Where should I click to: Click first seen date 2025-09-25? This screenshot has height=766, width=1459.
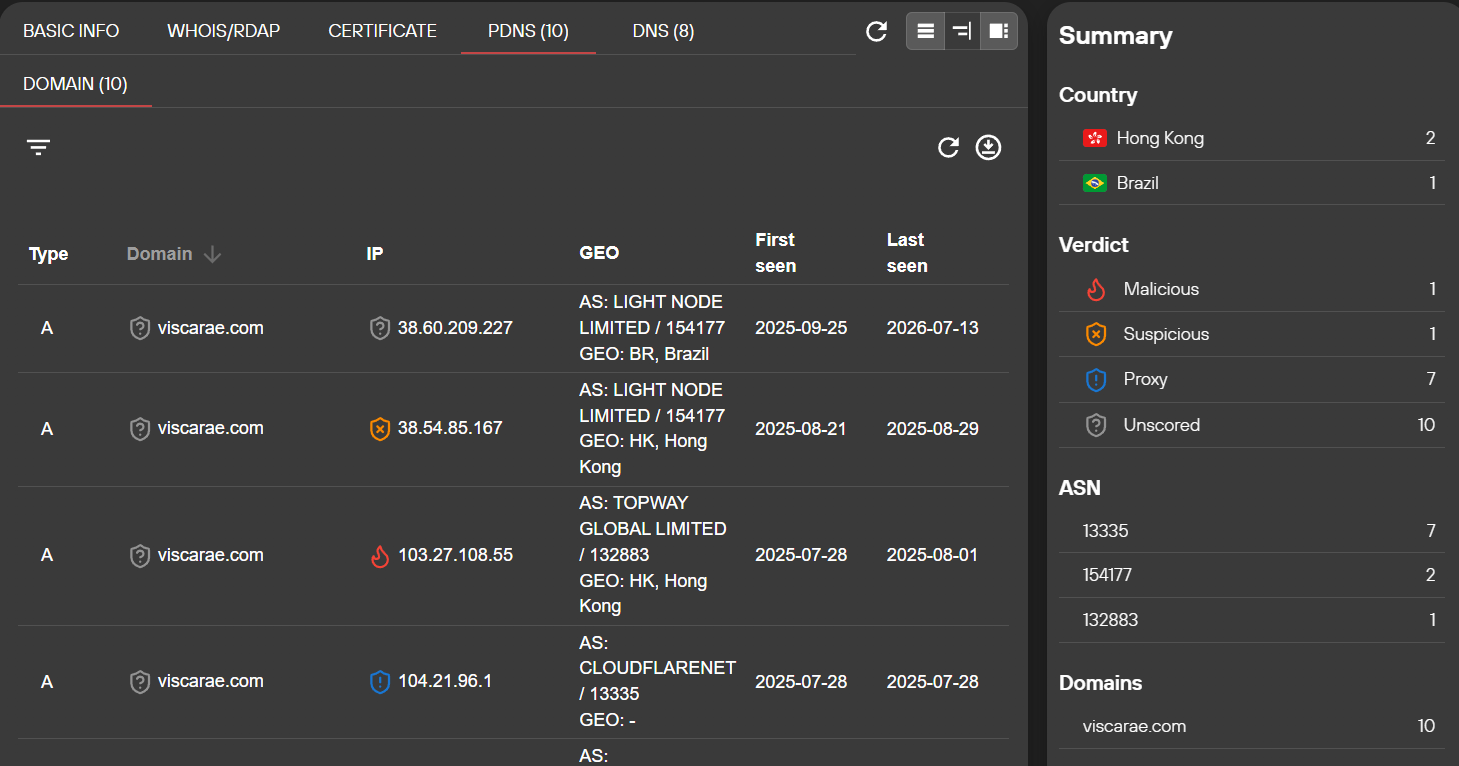click(801, 328)
